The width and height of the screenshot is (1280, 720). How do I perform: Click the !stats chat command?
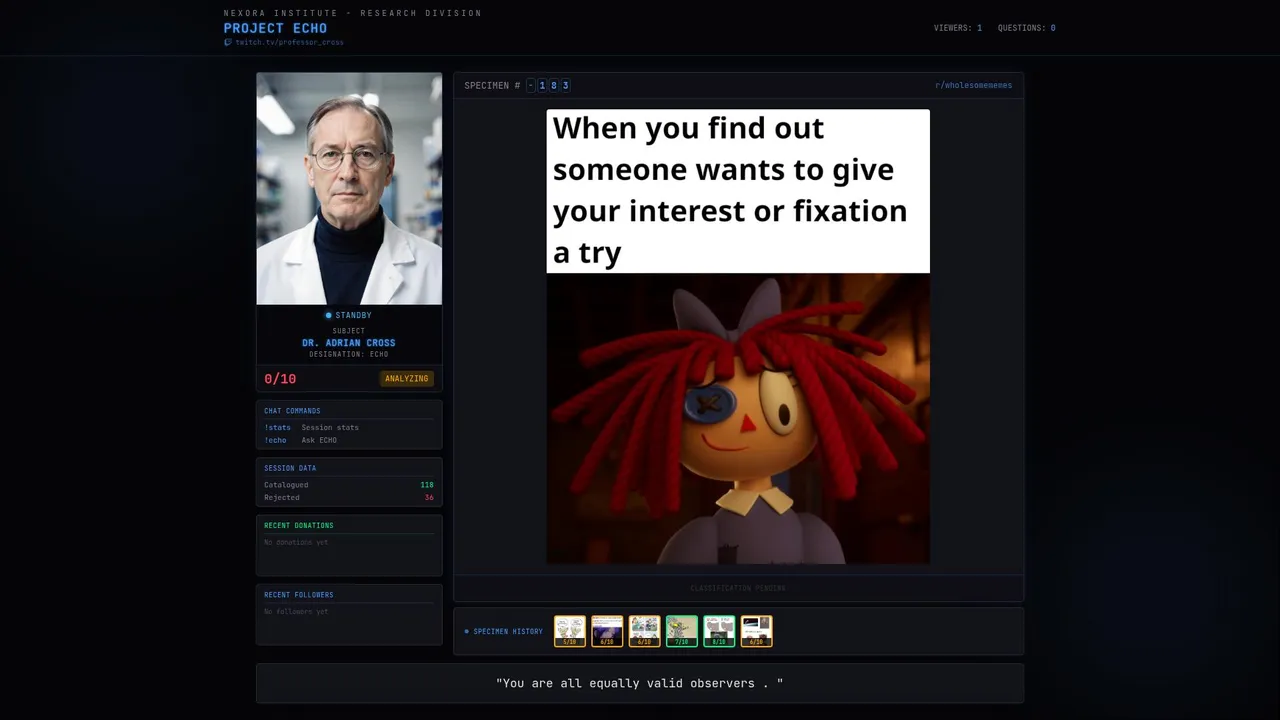coord(277,428)
